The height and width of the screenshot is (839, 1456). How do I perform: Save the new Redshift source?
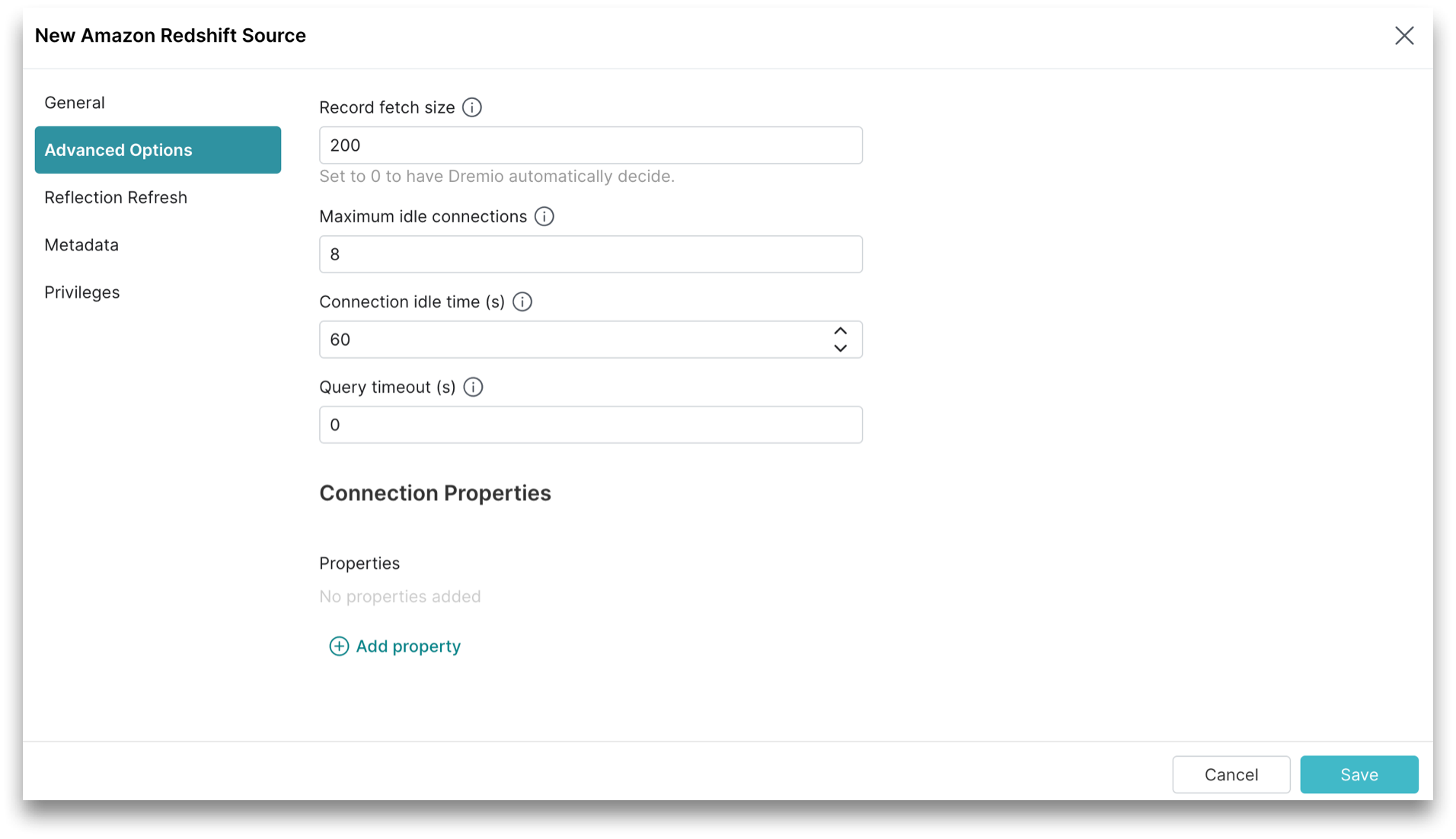point(1359,774)
